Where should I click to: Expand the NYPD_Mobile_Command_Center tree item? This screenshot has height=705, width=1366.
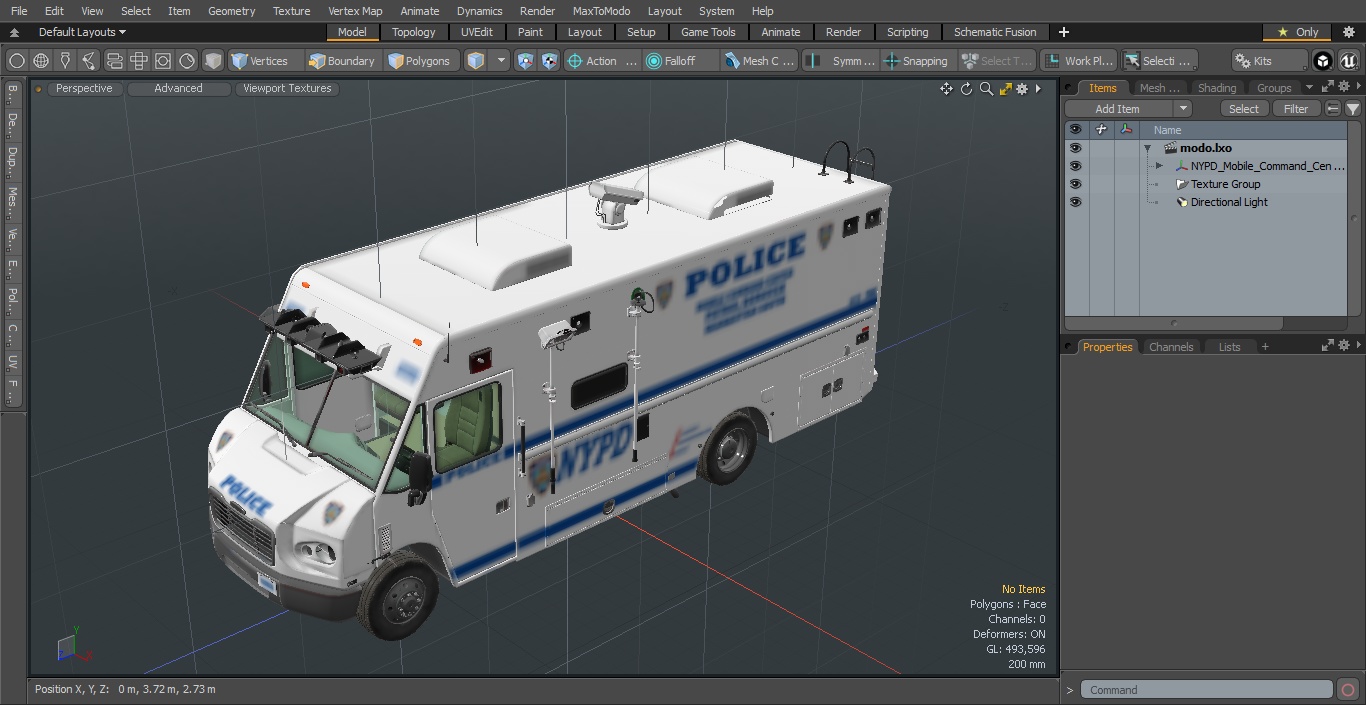coord(1159,166)
